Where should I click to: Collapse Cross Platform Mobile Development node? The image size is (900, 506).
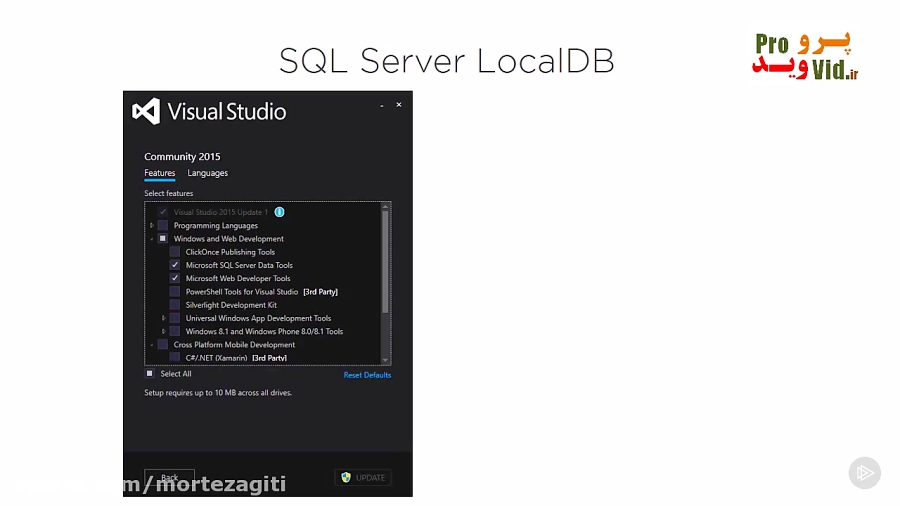coord(152,345)
